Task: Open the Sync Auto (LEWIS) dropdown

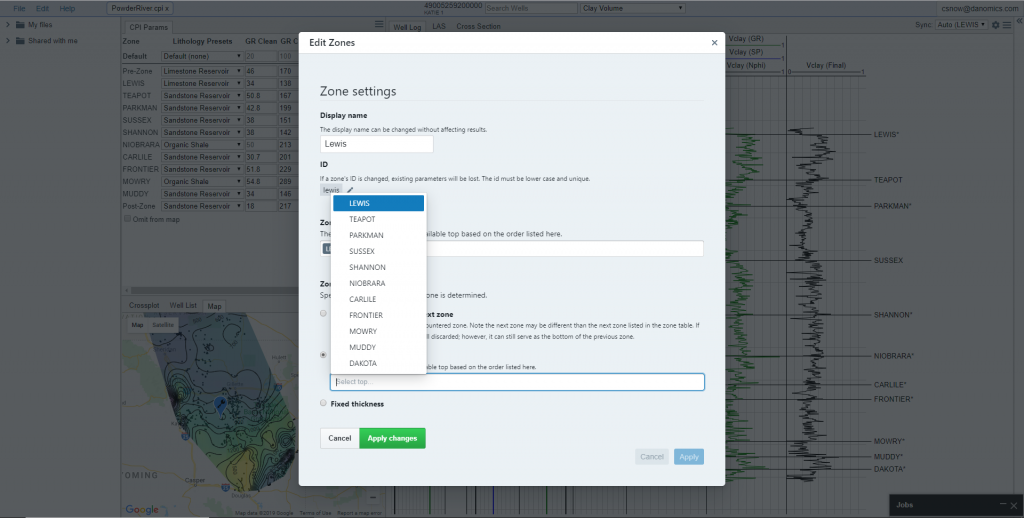Action: (961, 25)
